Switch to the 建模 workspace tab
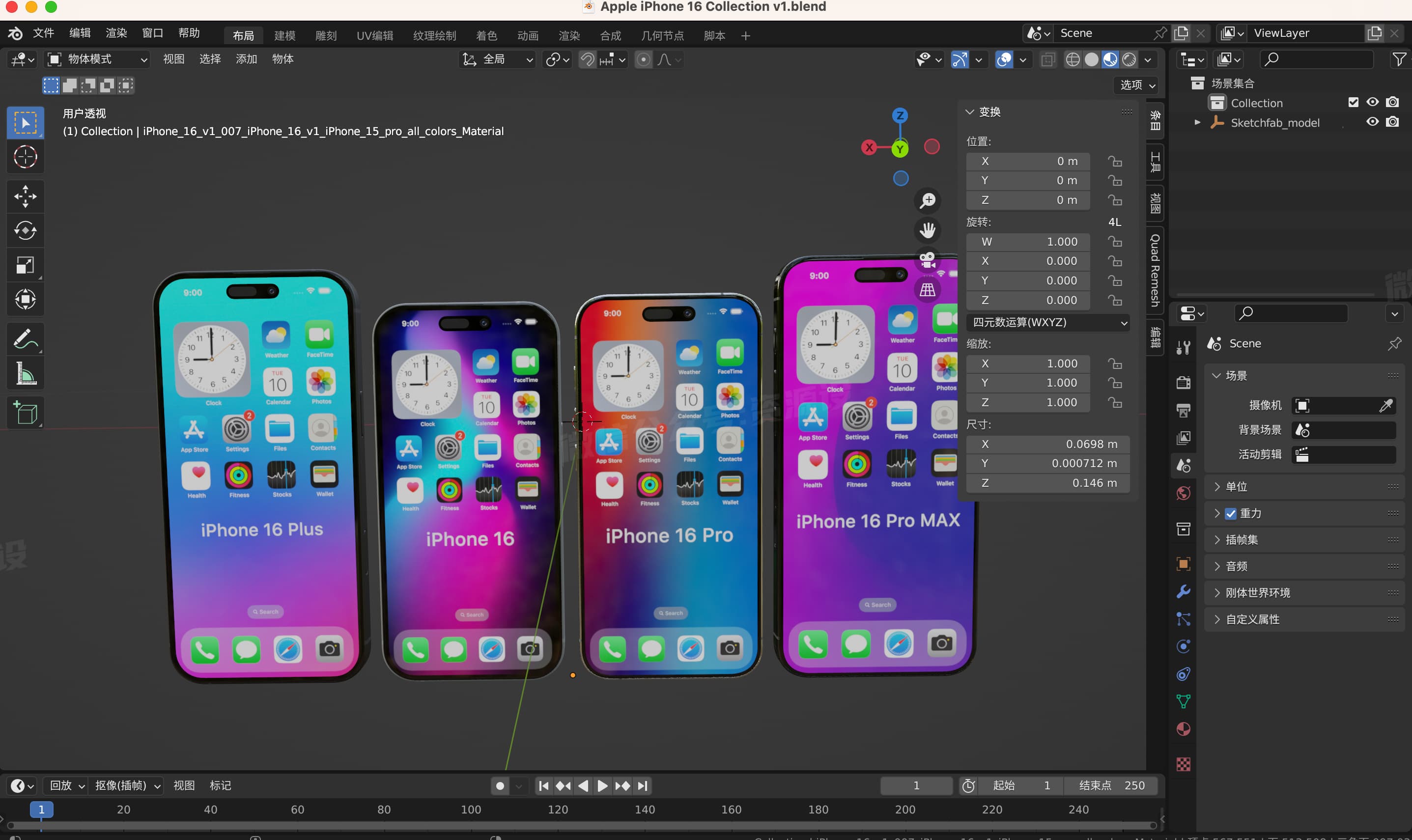Image resolution: width=1412 pixels, height=840 pixels. tap(284, 36)
